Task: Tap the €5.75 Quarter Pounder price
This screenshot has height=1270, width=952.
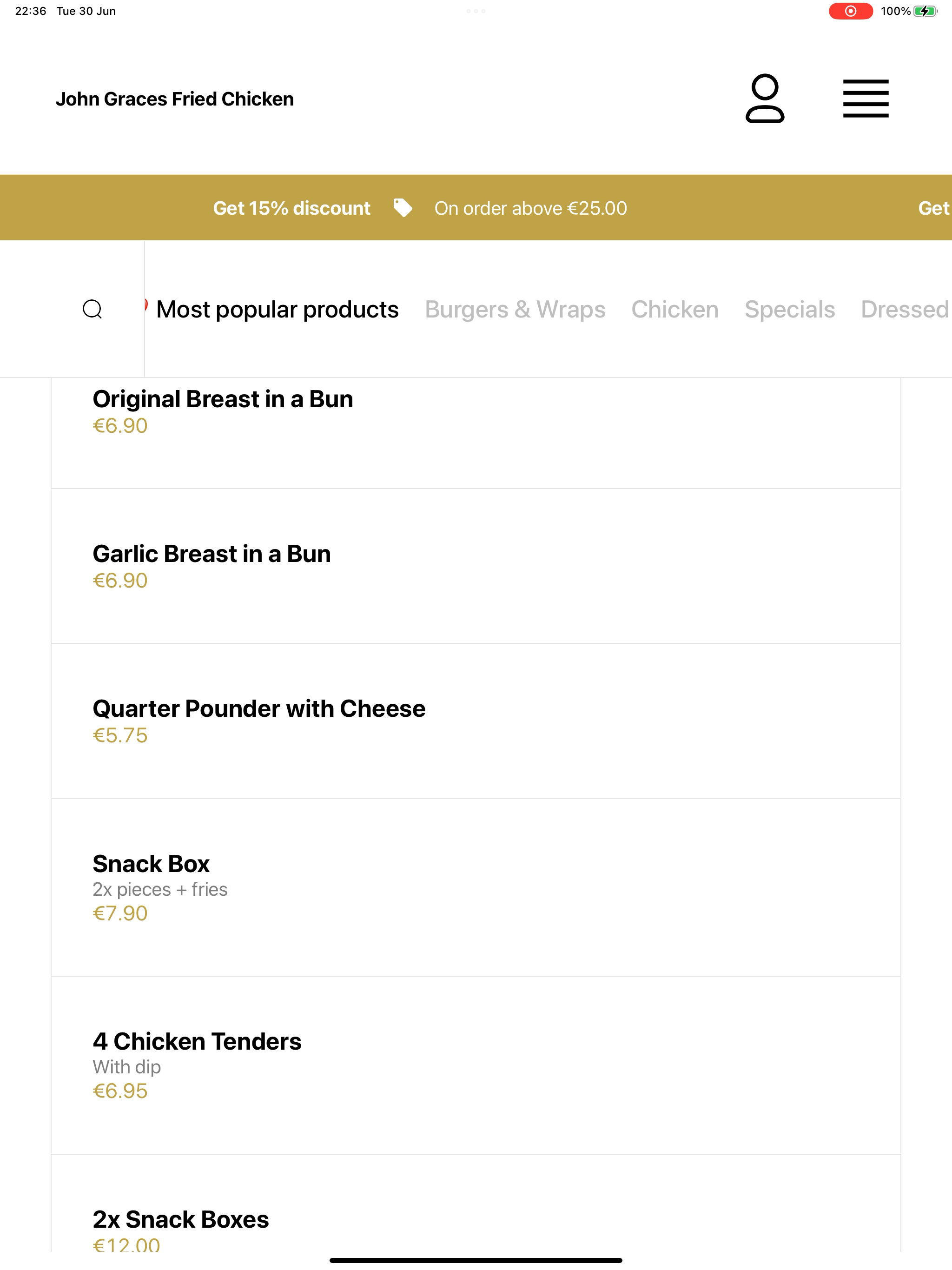Action: [120, 735]
